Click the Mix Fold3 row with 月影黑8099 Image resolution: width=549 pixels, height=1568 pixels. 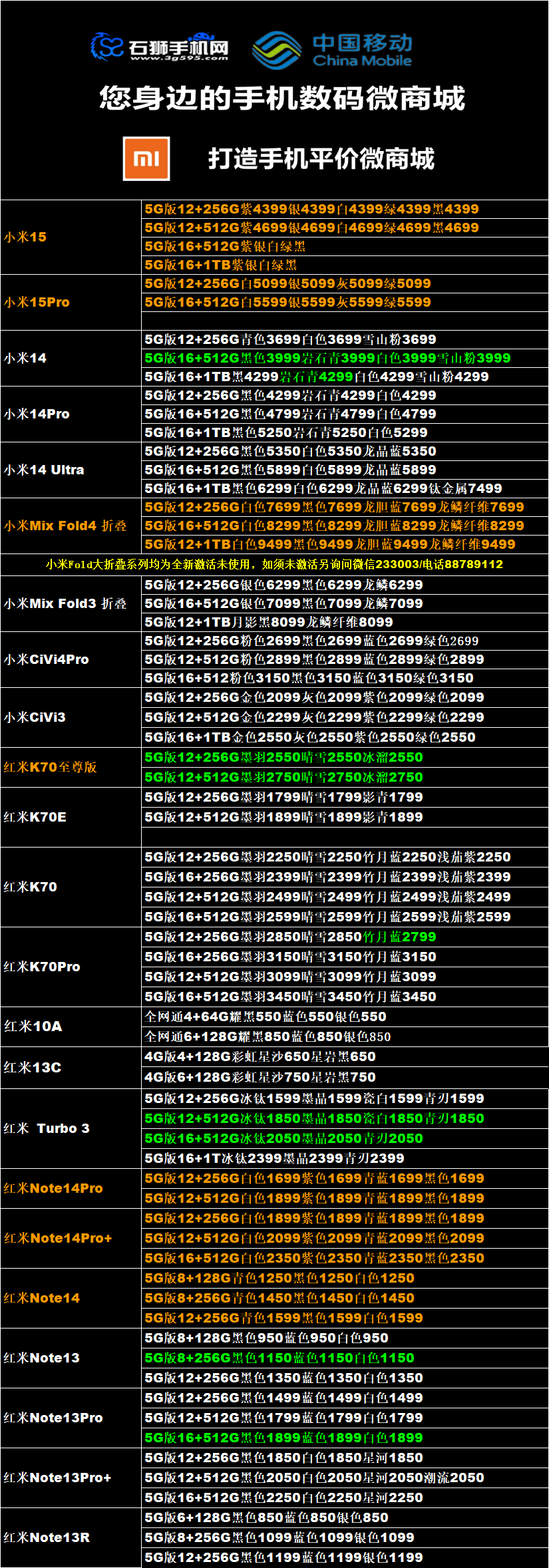click(x=345, y=622)
